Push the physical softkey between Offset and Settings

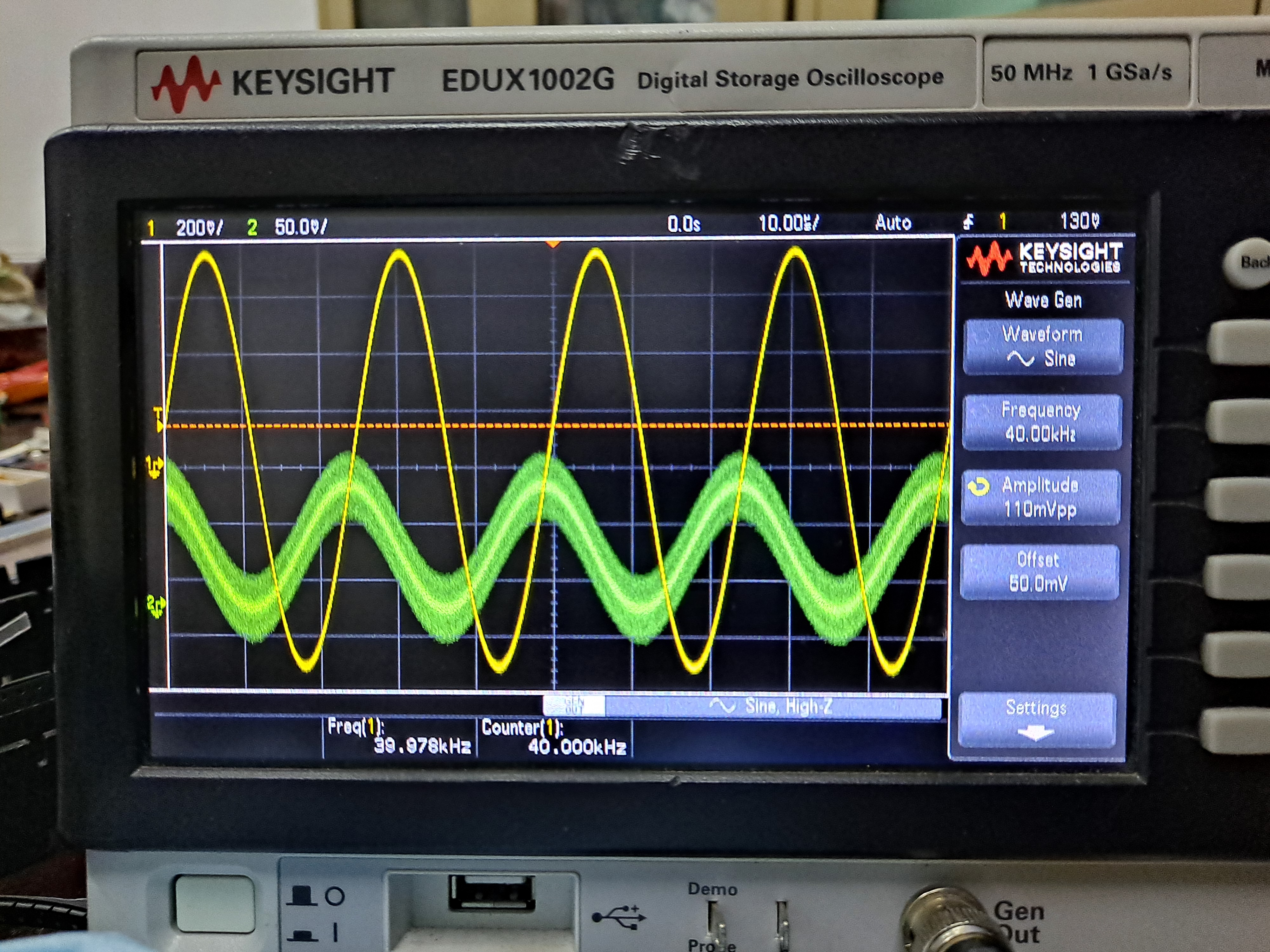pyautogui.click(x=1236, y=655)
